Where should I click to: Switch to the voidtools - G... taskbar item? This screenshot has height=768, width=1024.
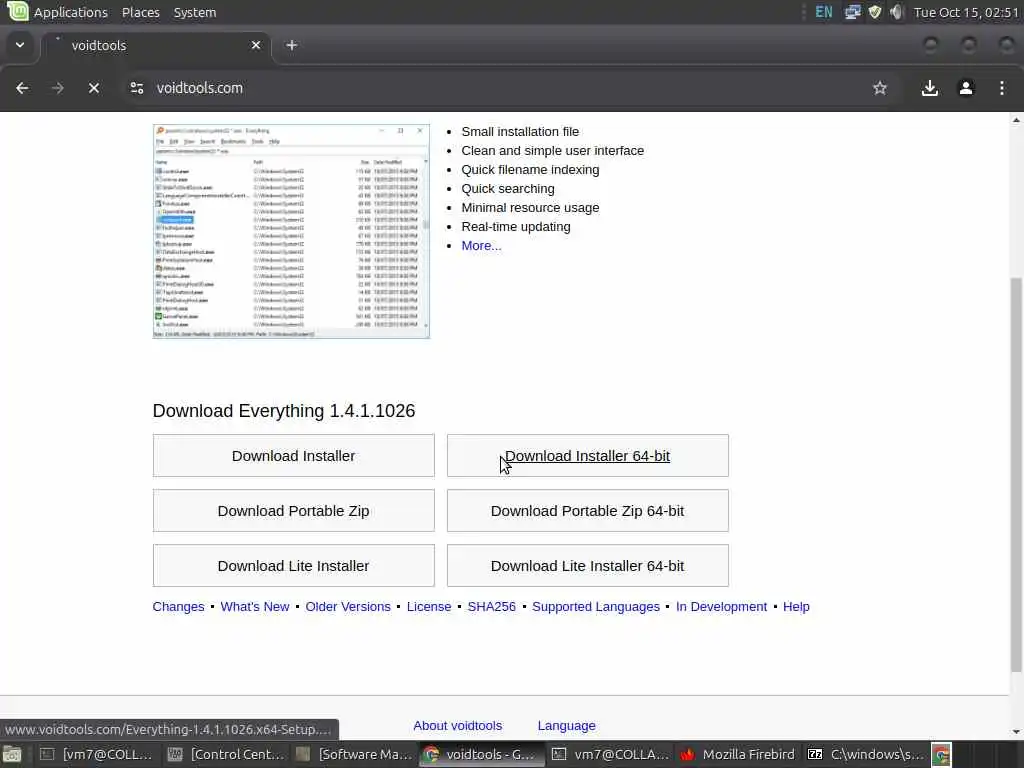point(480,755)
